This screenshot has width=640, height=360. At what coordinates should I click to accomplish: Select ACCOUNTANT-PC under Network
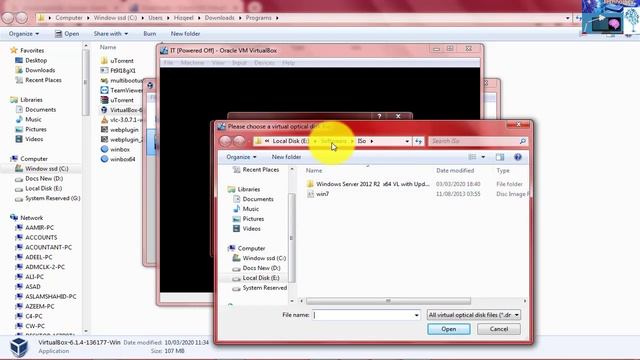tap(43, 247)
